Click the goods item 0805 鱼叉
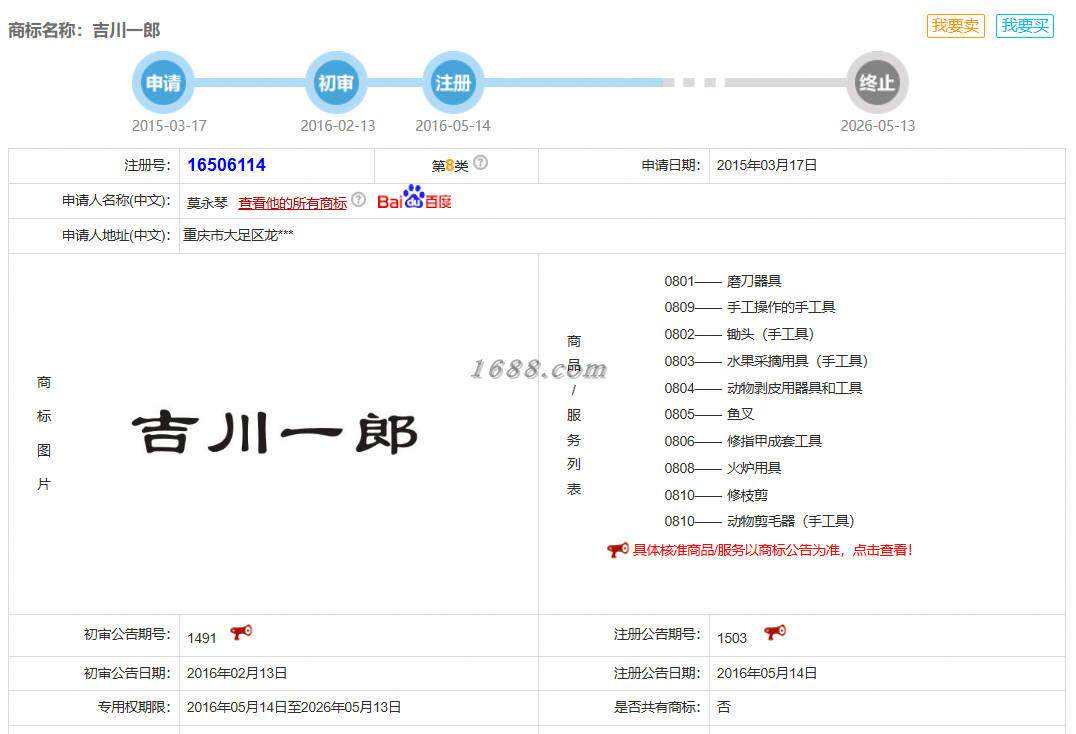This screenshot has height=734, width=1076. pyautogui.click(x=709, y=414)
